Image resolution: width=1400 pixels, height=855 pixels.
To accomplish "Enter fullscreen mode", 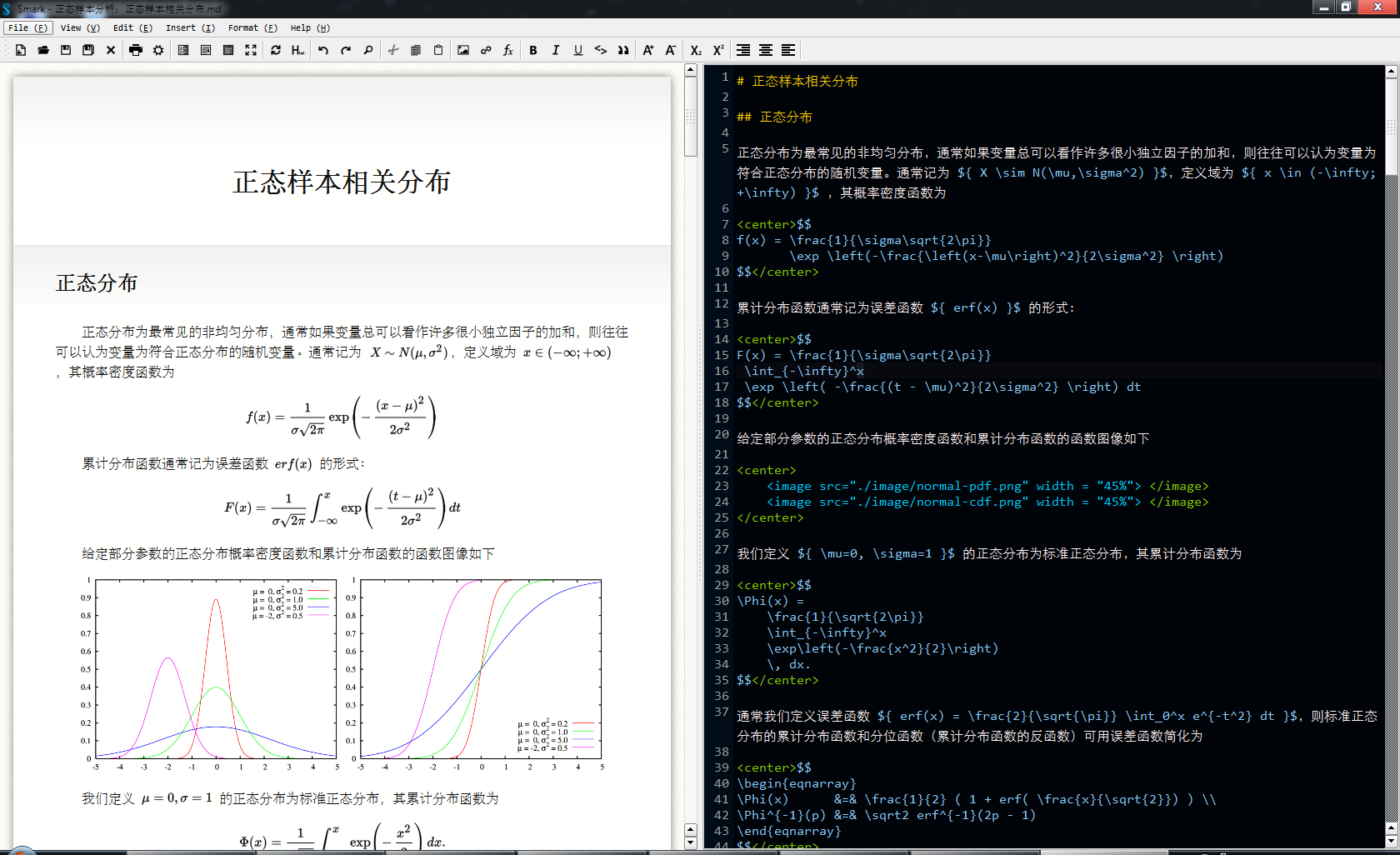I will coord(251,50).
